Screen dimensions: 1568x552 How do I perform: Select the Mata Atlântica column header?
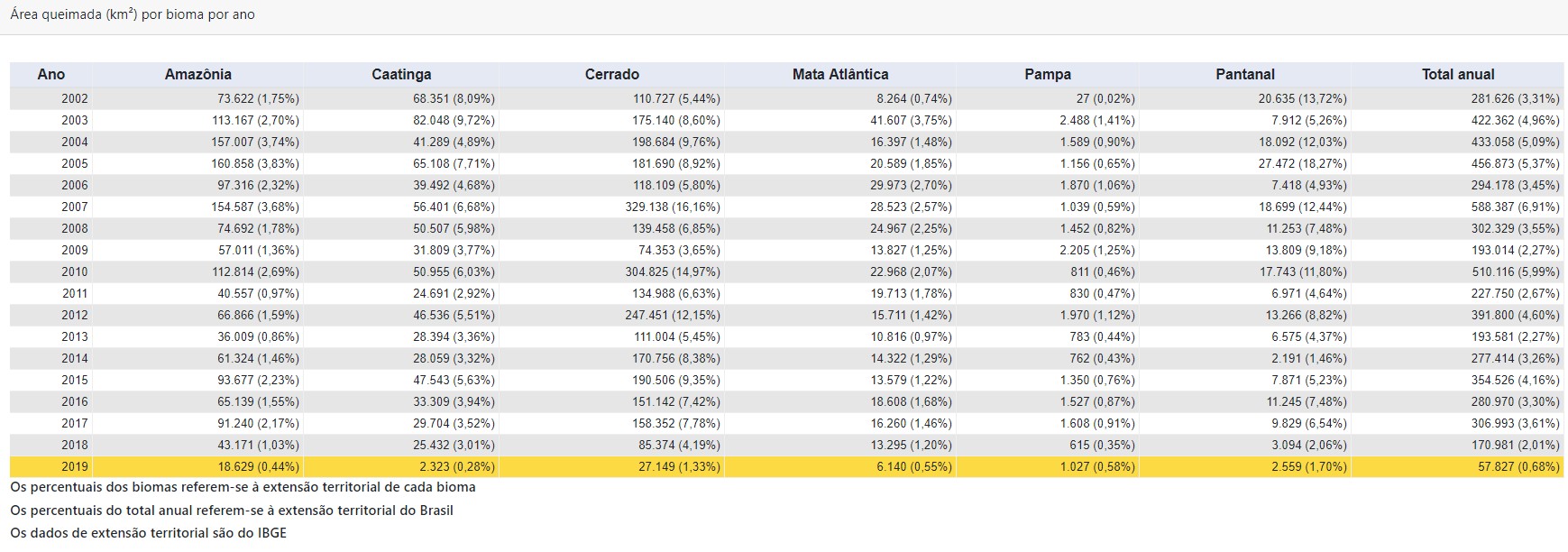tap(840, 75)
